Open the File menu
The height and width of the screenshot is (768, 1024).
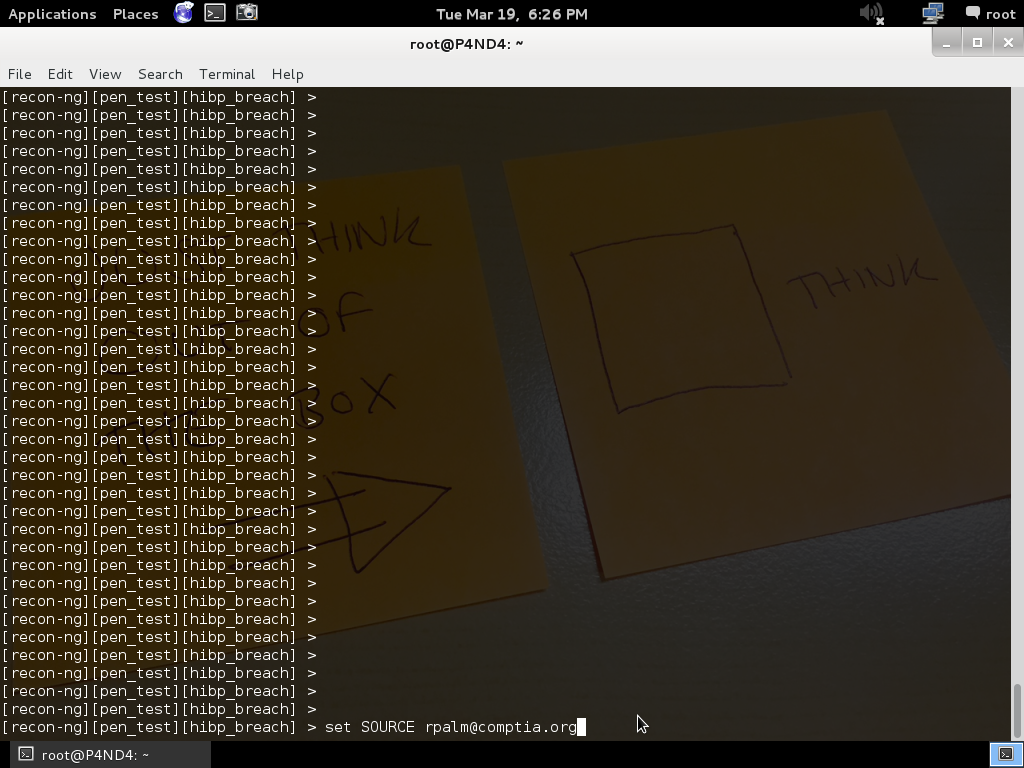pos(19,74)
